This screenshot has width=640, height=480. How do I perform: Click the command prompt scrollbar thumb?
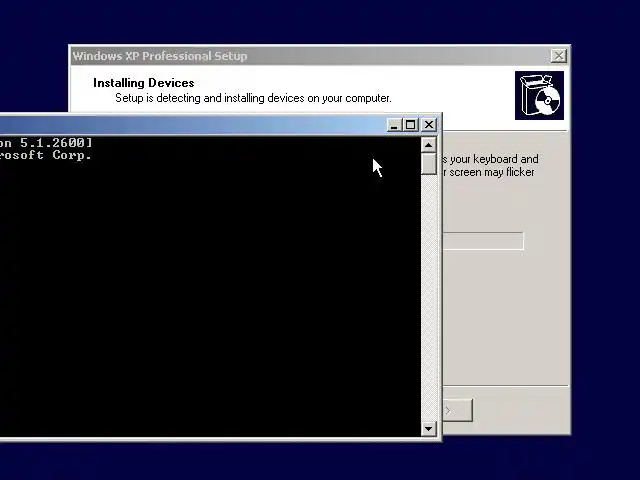428,164
